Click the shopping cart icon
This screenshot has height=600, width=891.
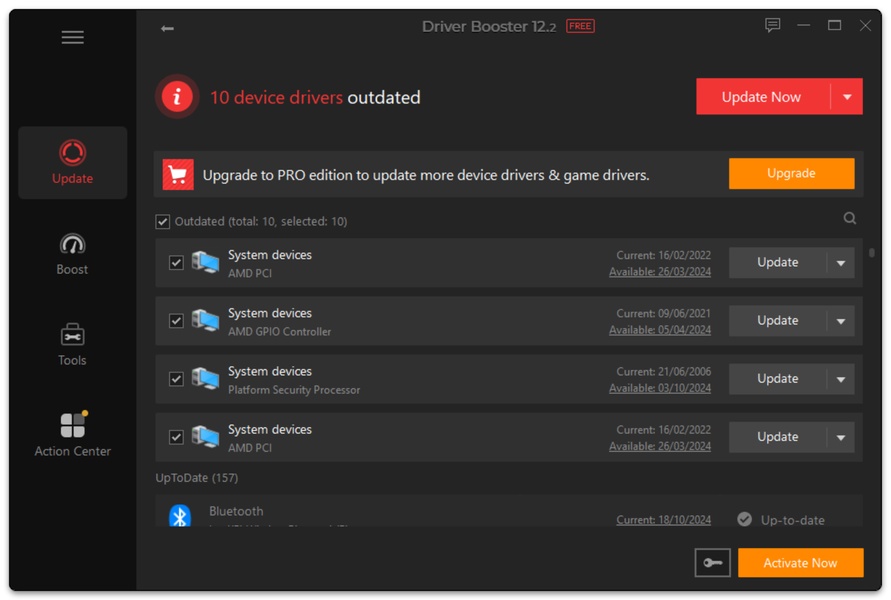178,175
